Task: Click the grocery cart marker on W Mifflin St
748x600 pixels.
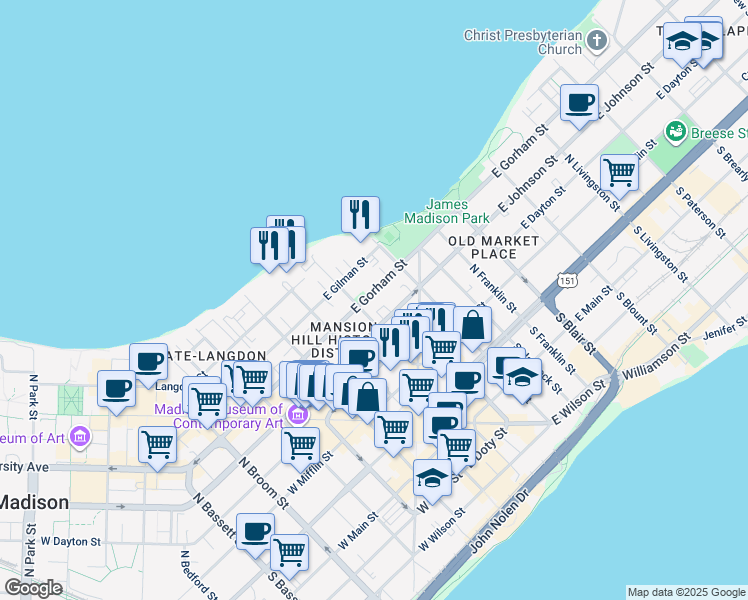Action: point(300,445)
